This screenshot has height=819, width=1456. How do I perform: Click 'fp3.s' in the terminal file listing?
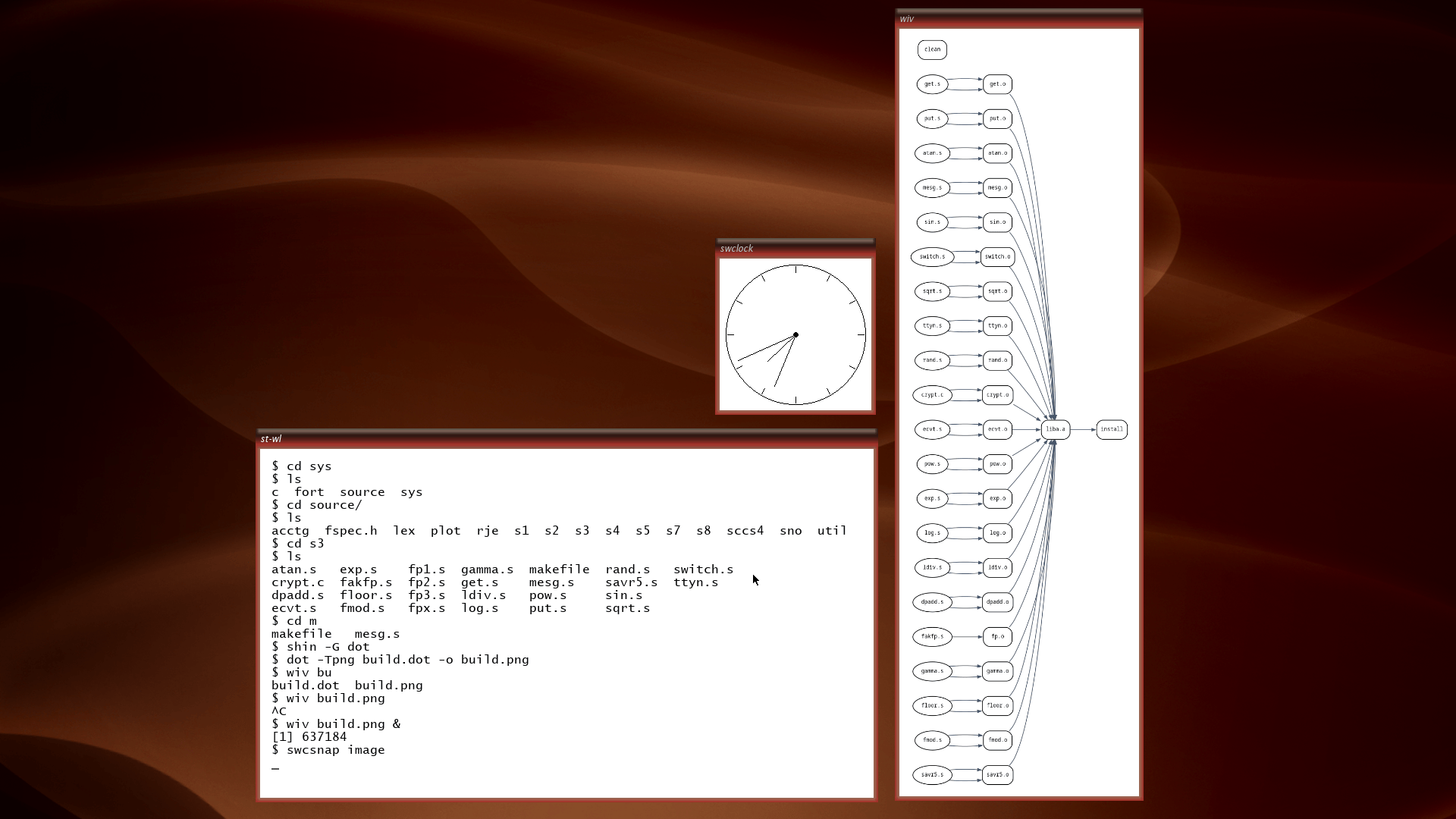tap(427, 595)
